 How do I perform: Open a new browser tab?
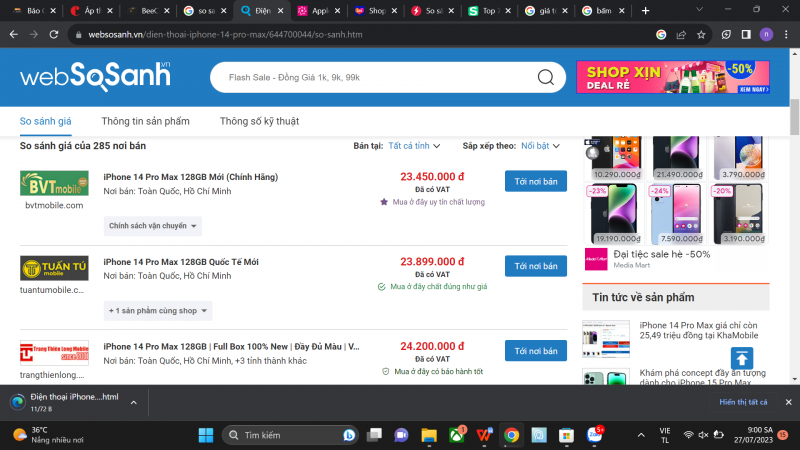click(x=645, y=11)
